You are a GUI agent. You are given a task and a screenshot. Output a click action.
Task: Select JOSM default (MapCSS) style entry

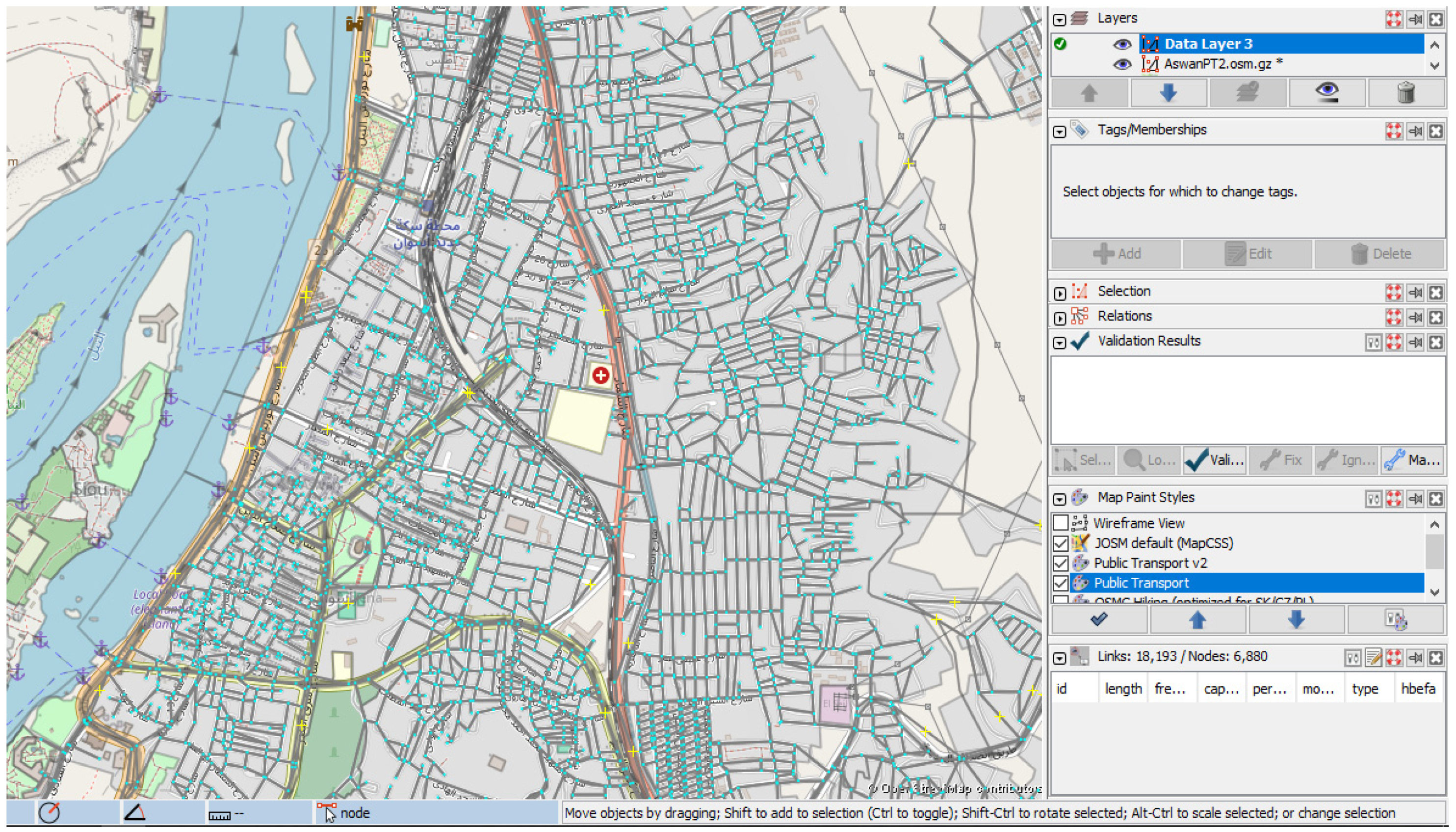[1163, 543]
